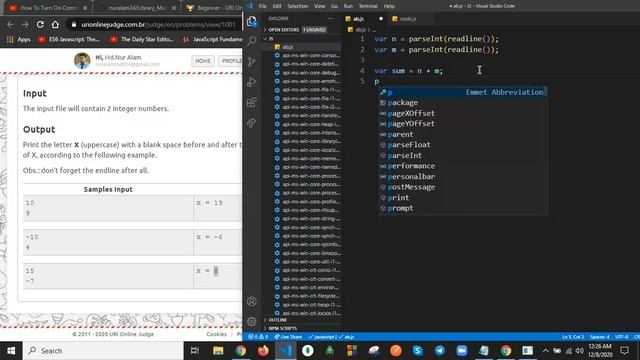640x360 pixels.
Task: Open the Run menu
Action: (x=348, y=6)
